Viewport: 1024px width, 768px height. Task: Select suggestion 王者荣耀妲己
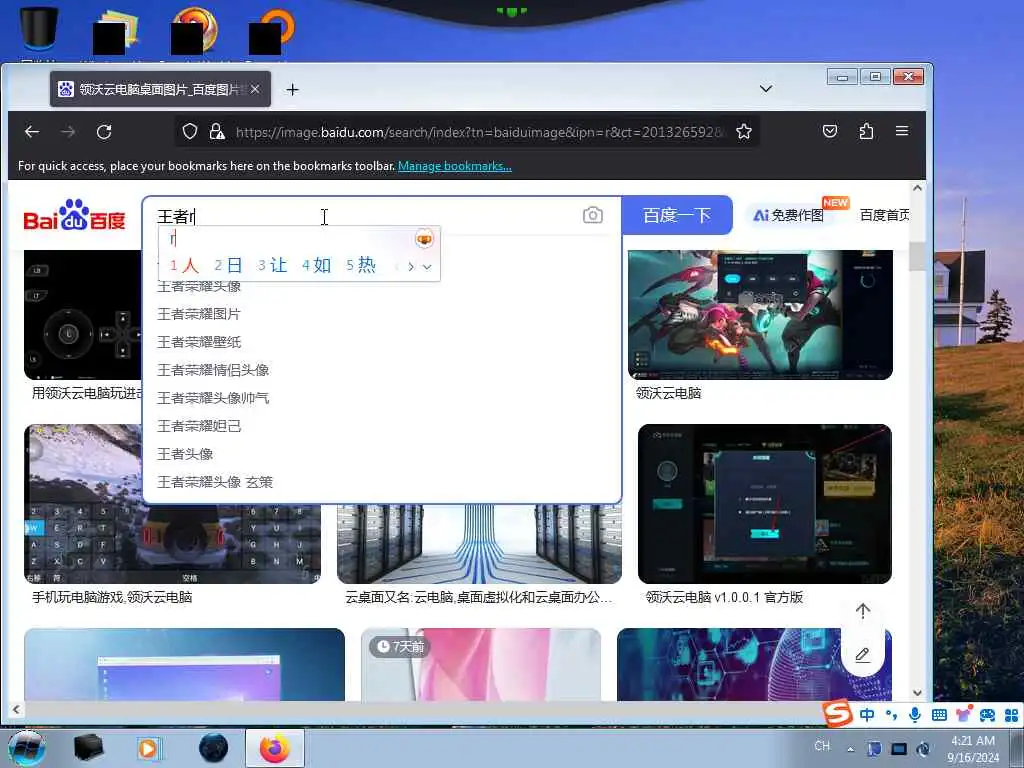[x=199, y=426]
